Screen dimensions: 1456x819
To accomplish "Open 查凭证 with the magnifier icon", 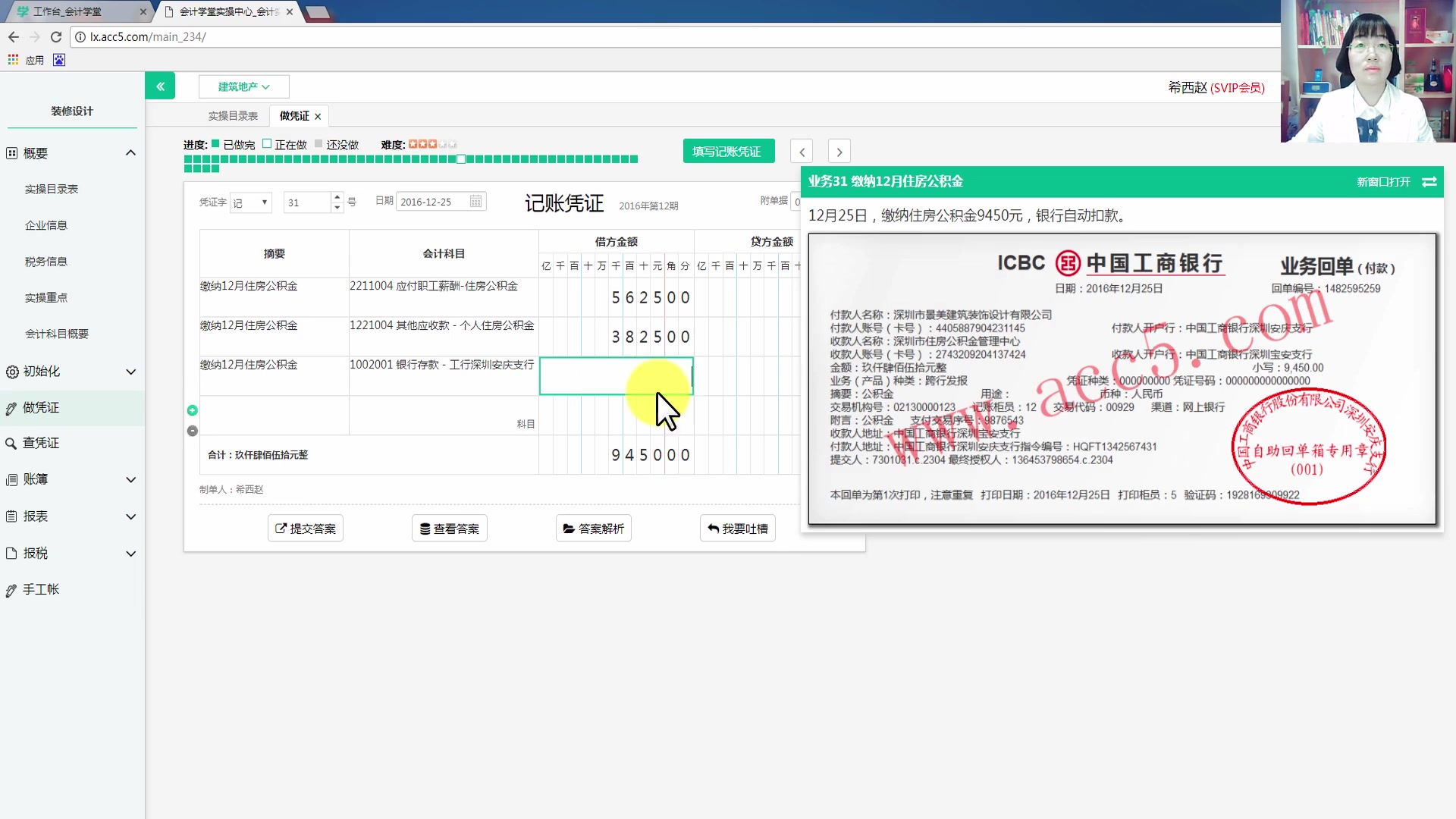I will (12, 443).
